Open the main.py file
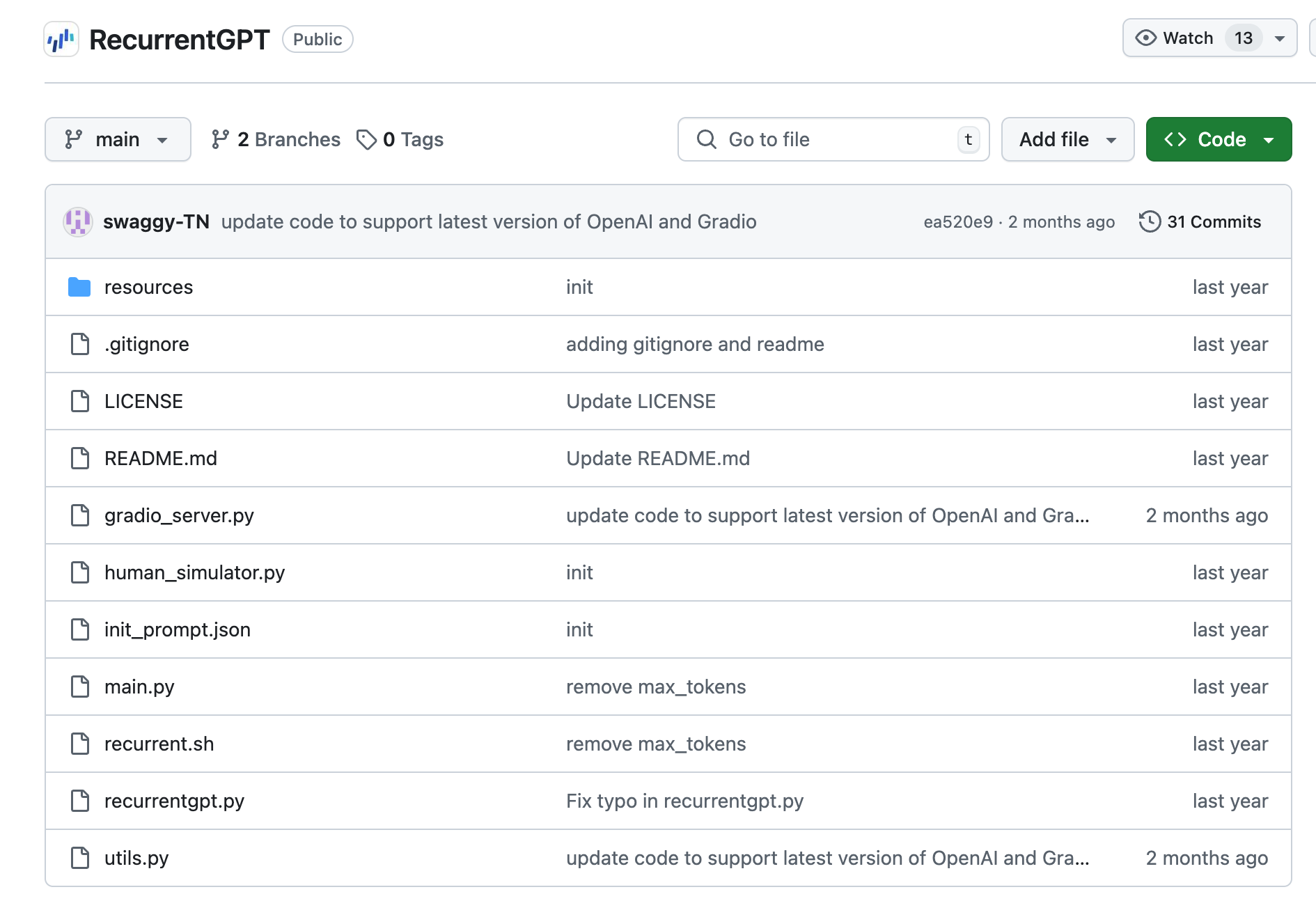This screenshot has width=1316, height=901. 139,687
